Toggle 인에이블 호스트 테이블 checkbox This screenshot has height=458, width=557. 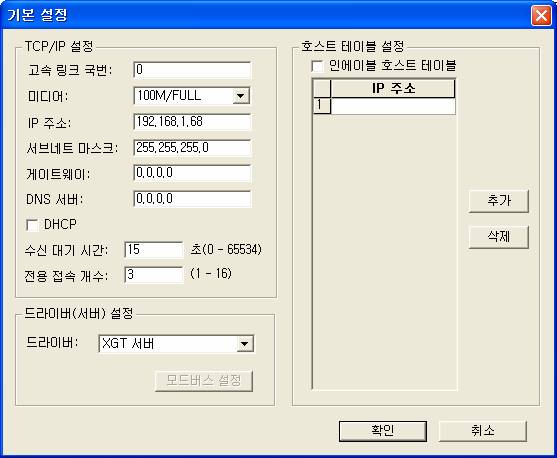coord(317,66)
